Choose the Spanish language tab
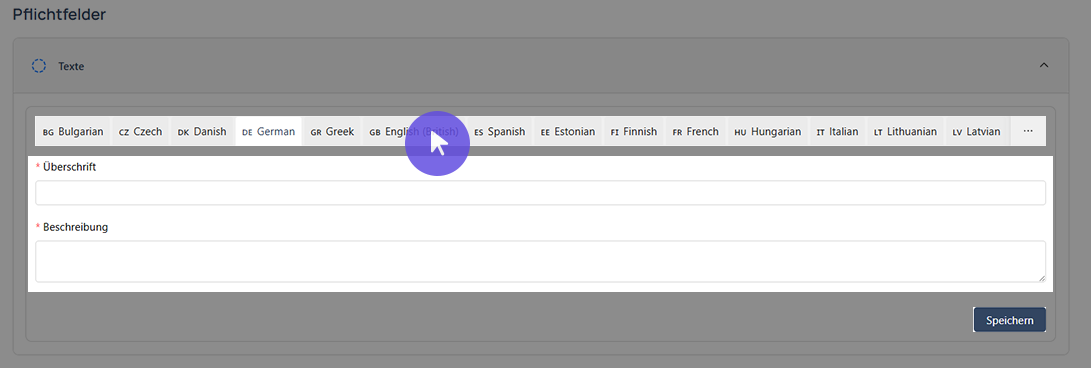 (500, 131)
